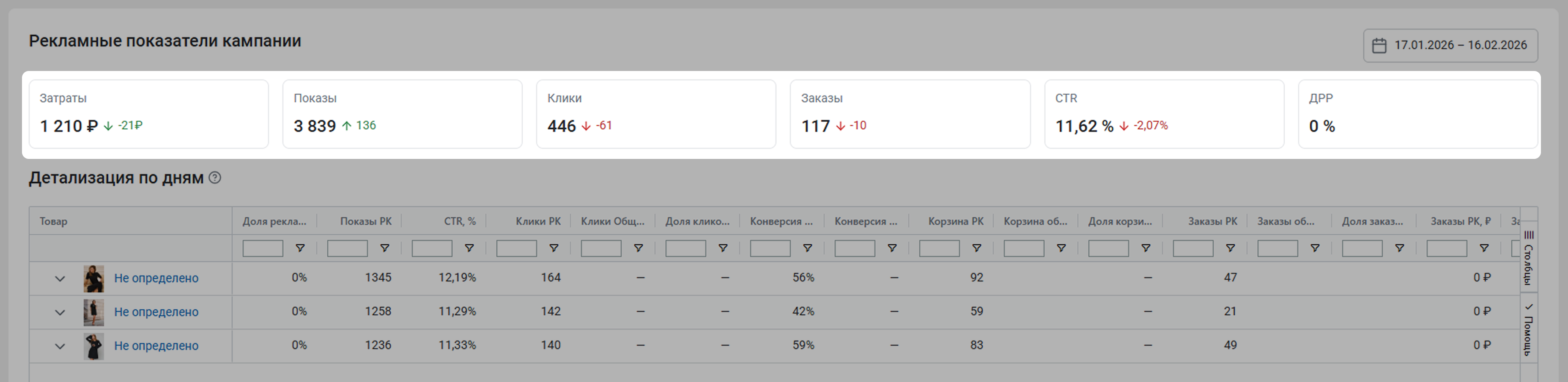The height and width of the screenshot is (382, 1568).
Task: Click filter icon under Корзина РК column
Action: [976, 248]
